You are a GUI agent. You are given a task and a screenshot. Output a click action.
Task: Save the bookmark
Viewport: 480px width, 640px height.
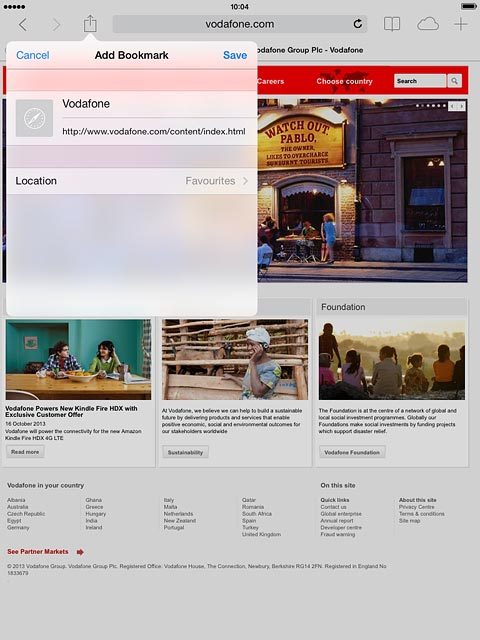[x=235, y=55]
